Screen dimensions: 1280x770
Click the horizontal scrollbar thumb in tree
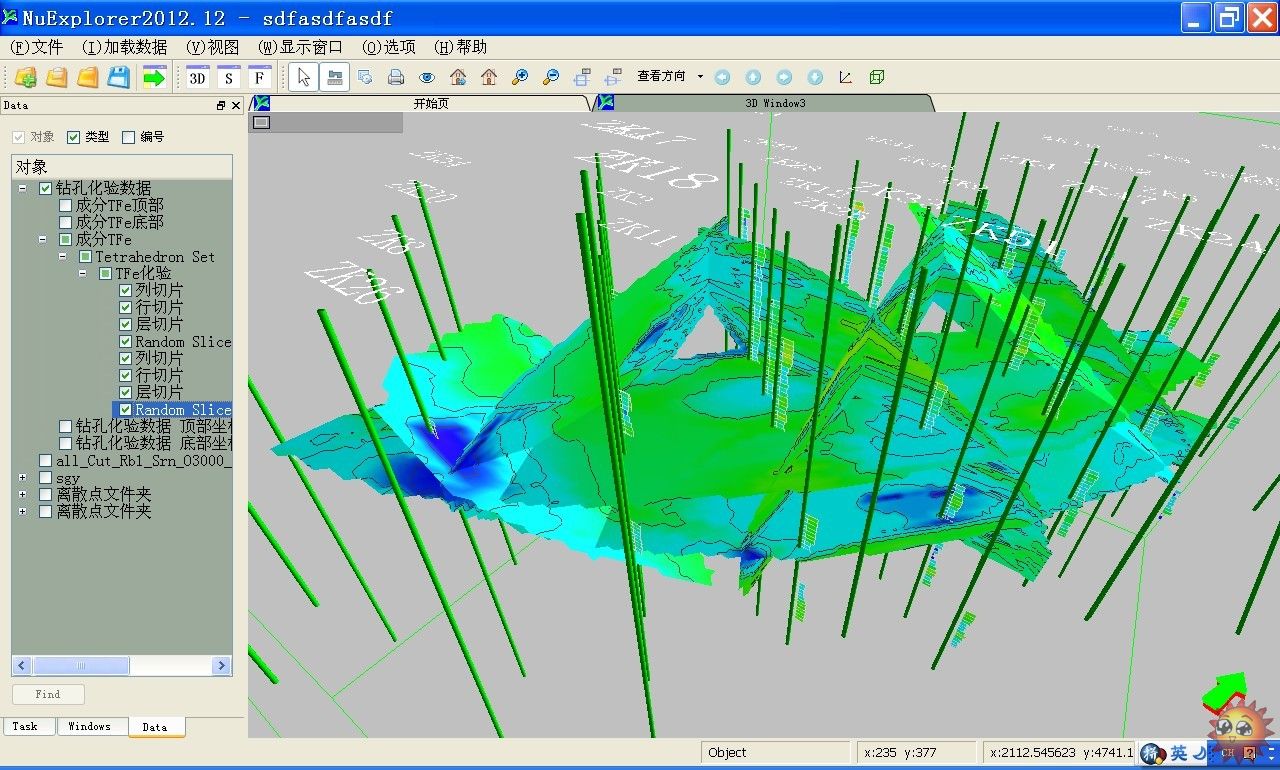pos(81,666)
